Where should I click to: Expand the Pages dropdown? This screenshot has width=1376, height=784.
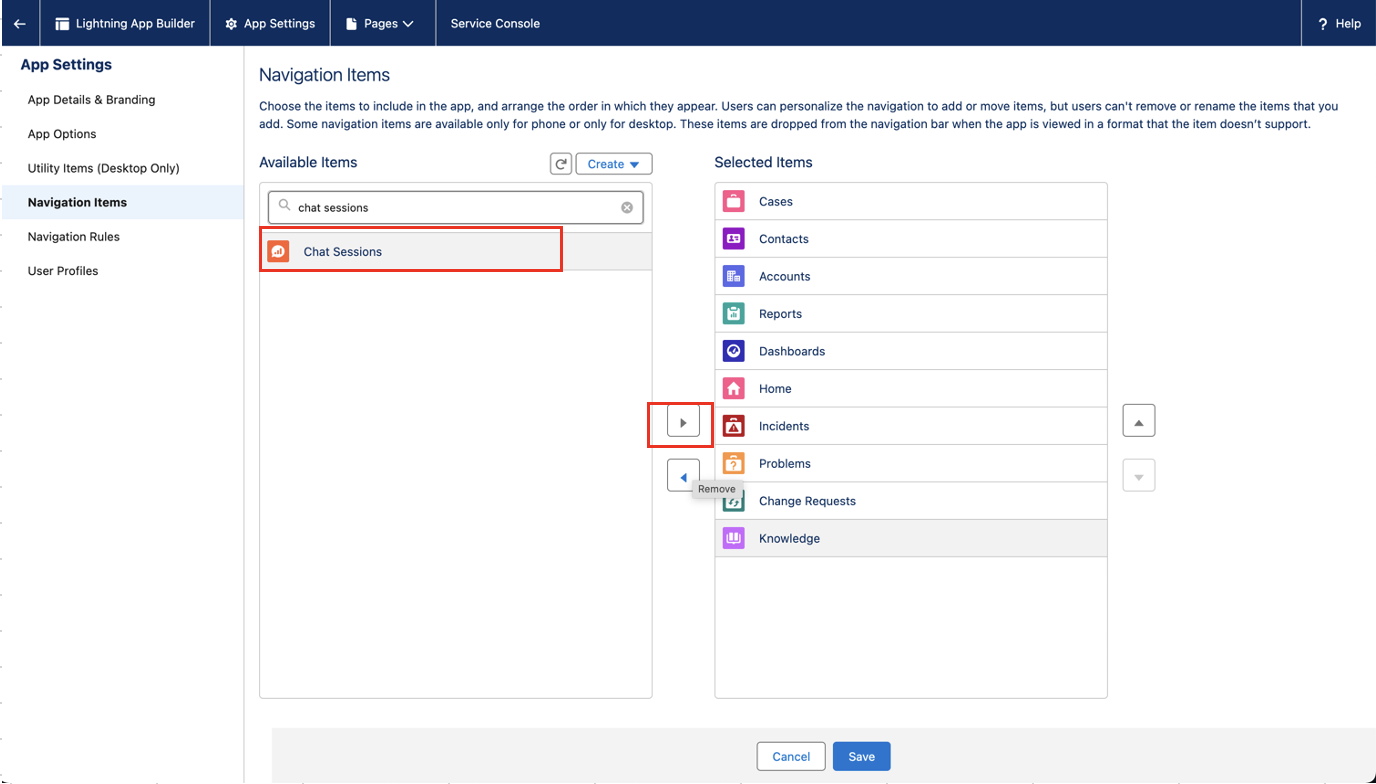pos(380,23)
